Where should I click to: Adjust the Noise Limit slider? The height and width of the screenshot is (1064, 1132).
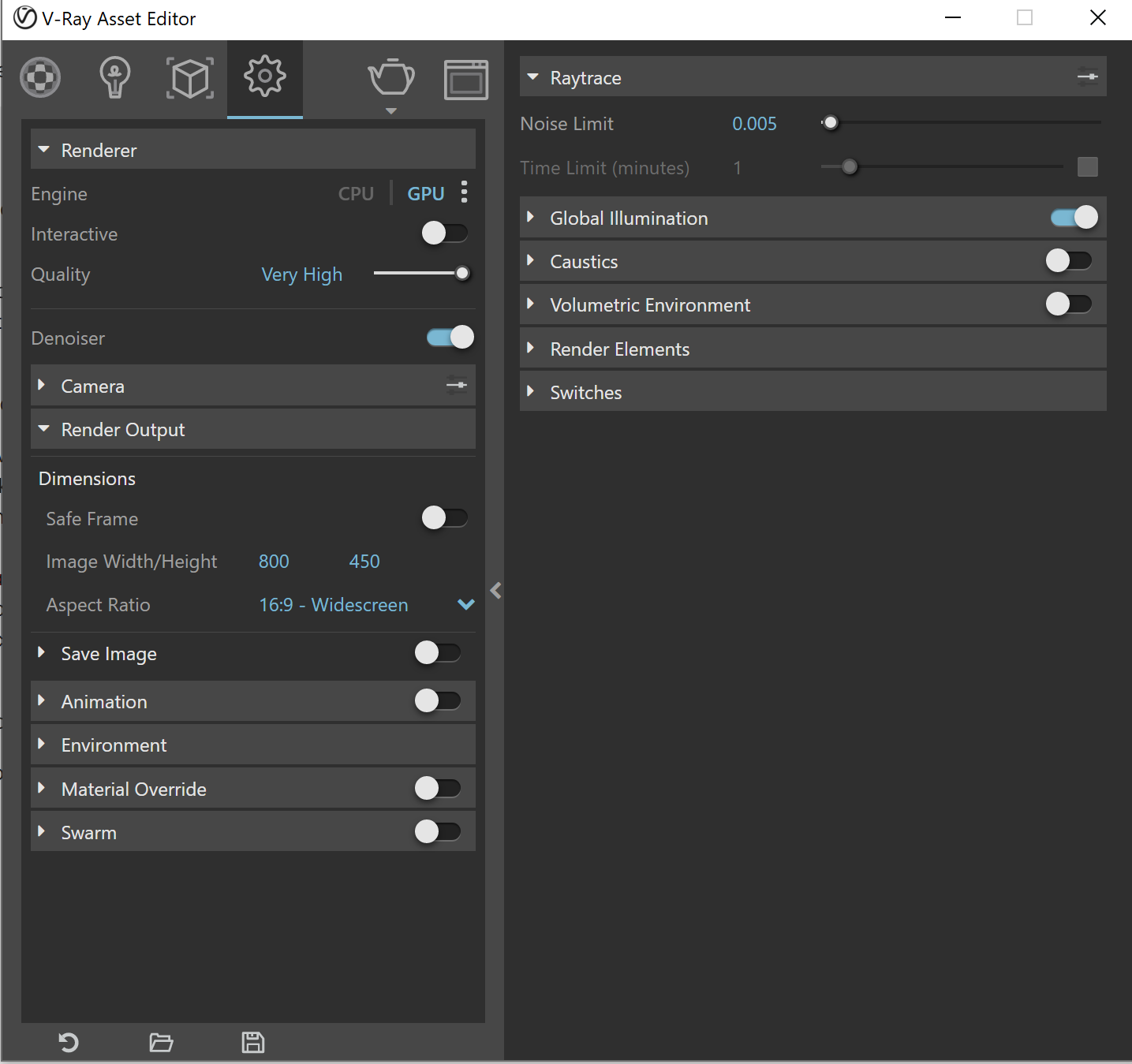coord(830,123)
